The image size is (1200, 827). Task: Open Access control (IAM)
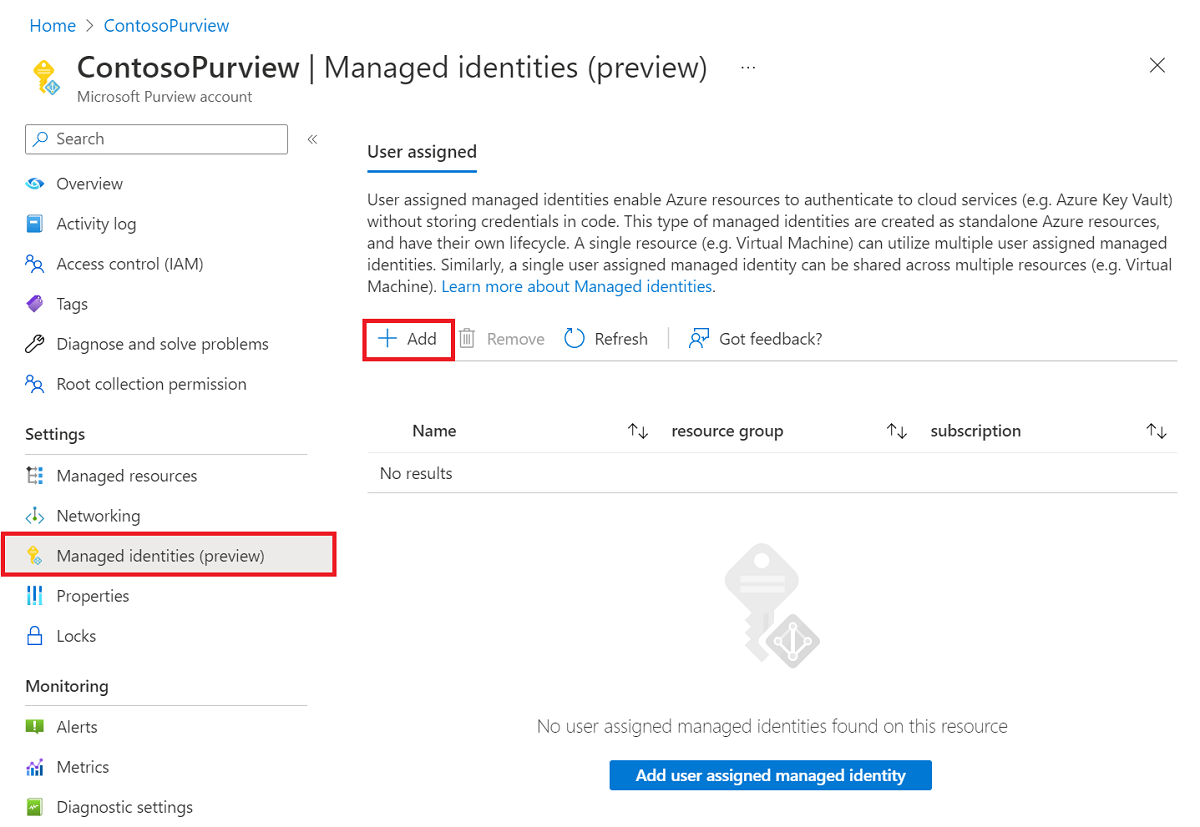click(128, 263)
